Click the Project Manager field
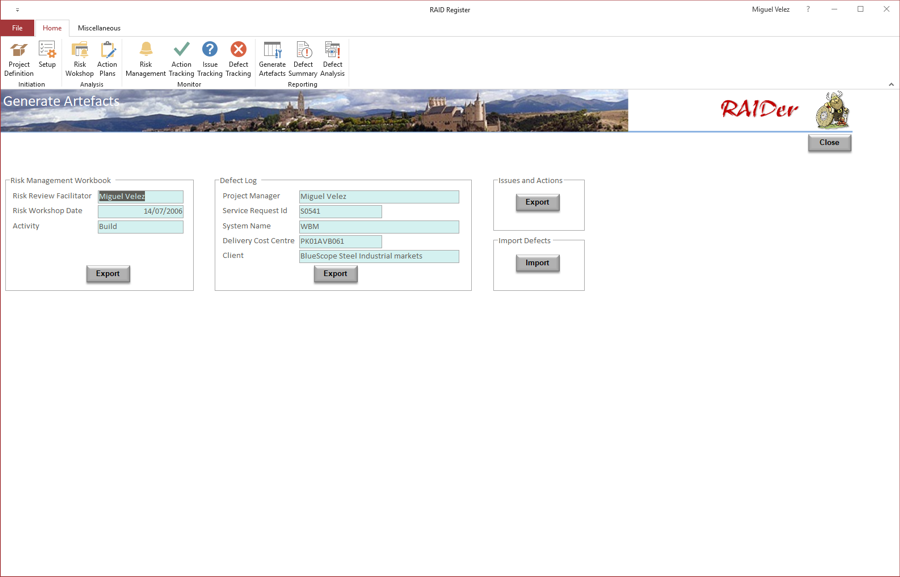Image resolution: width=900 pixels, height=577 pixels. pyautogui.click(x=379, y=197)
